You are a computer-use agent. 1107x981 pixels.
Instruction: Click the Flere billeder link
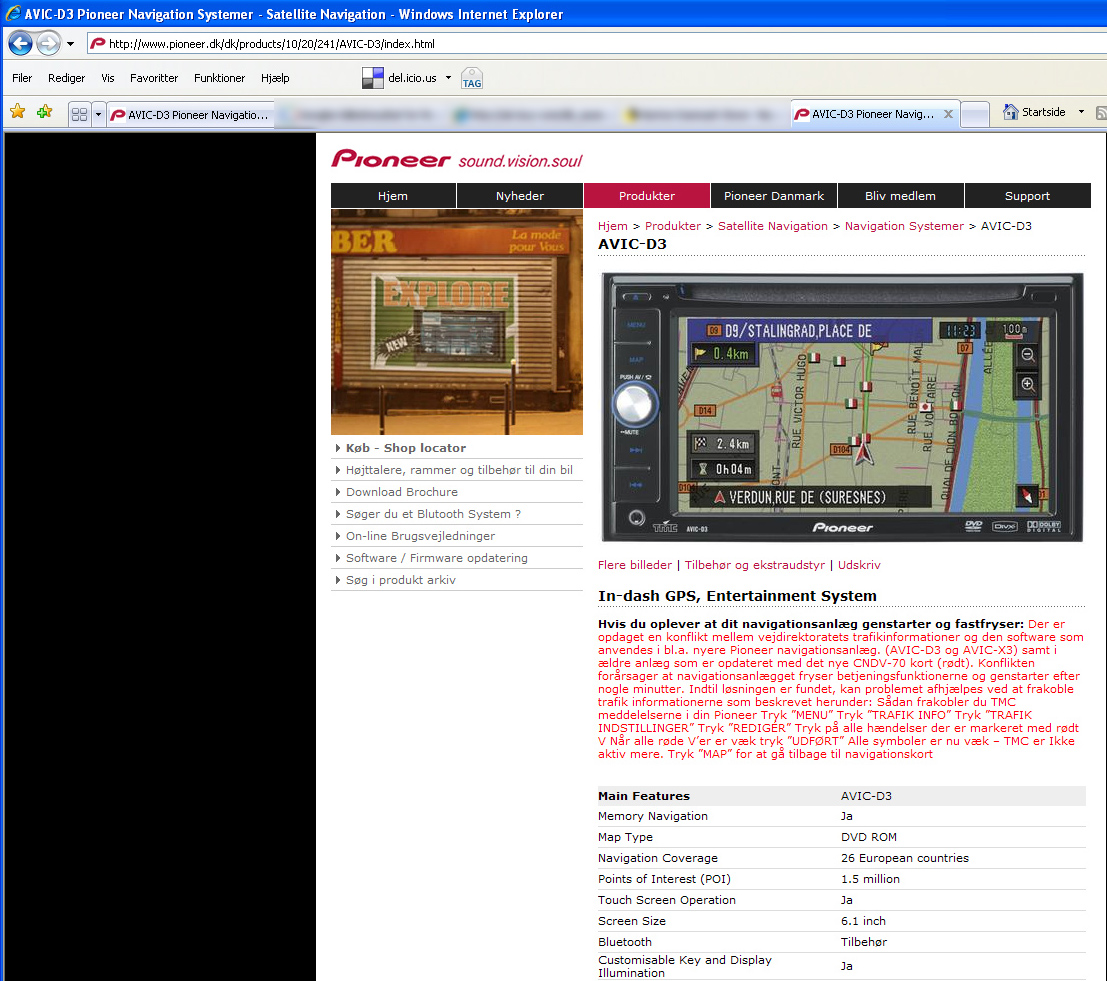coord(635,565)
